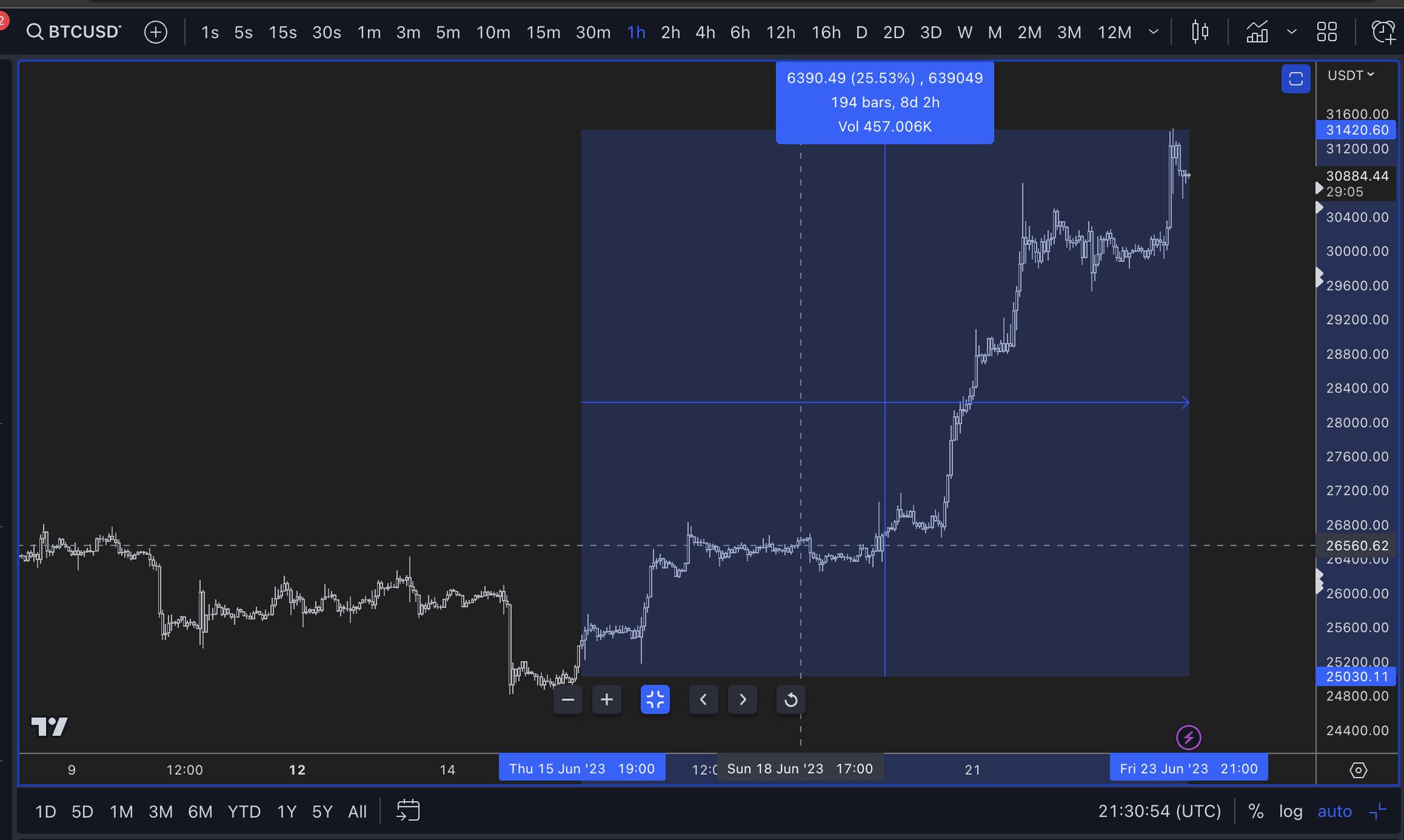Image resolution: width=1404 pixels, height=840 pixels.
Task: Choose the 12M interval
Action: click(x=1114, y=32)
